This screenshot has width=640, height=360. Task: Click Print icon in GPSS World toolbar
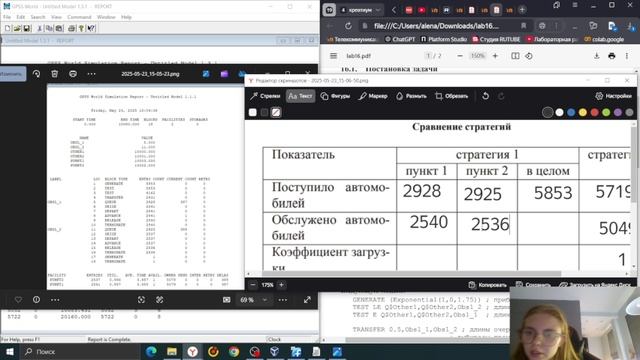[71, 28]
